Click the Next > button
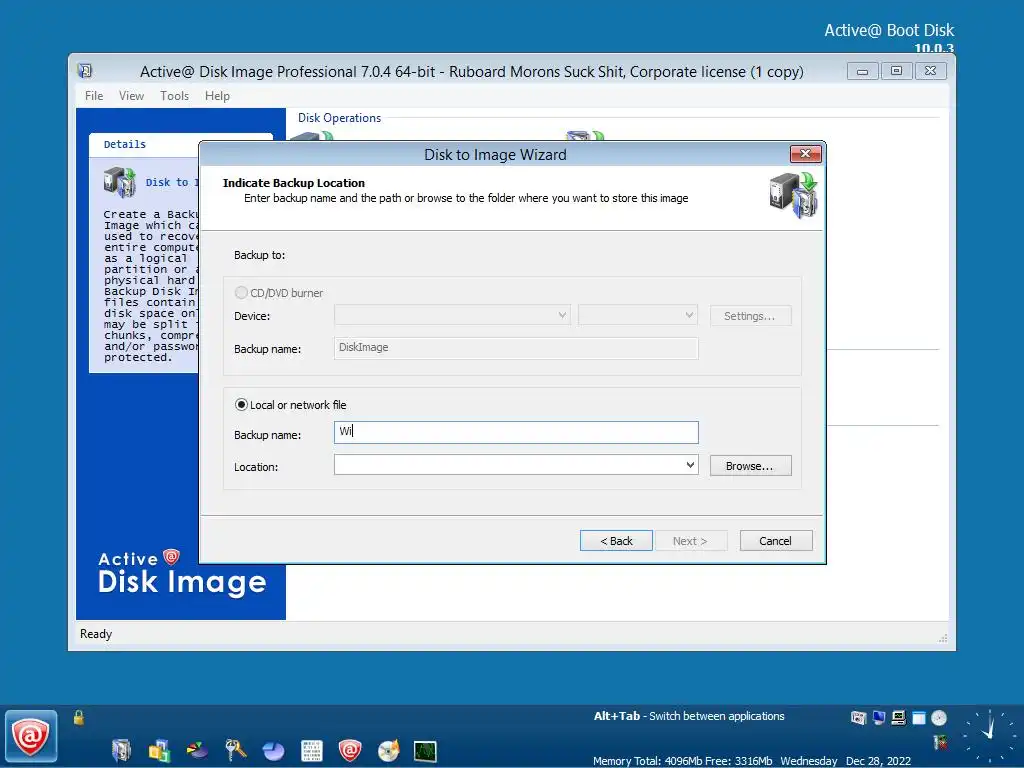 tap(690, 541)
